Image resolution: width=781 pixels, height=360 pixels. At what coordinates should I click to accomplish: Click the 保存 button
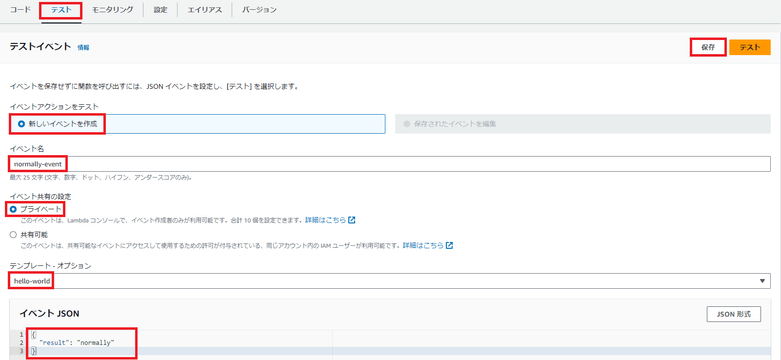point(708,47)
